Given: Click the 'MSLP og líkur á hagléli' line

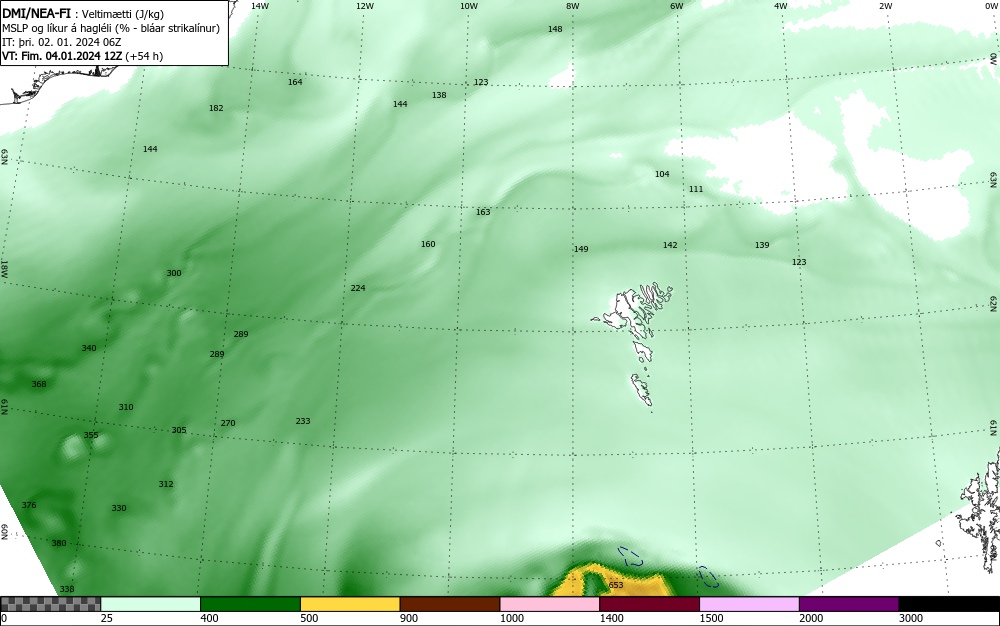Looking at the screenshot, I should (x=111, y=28).
